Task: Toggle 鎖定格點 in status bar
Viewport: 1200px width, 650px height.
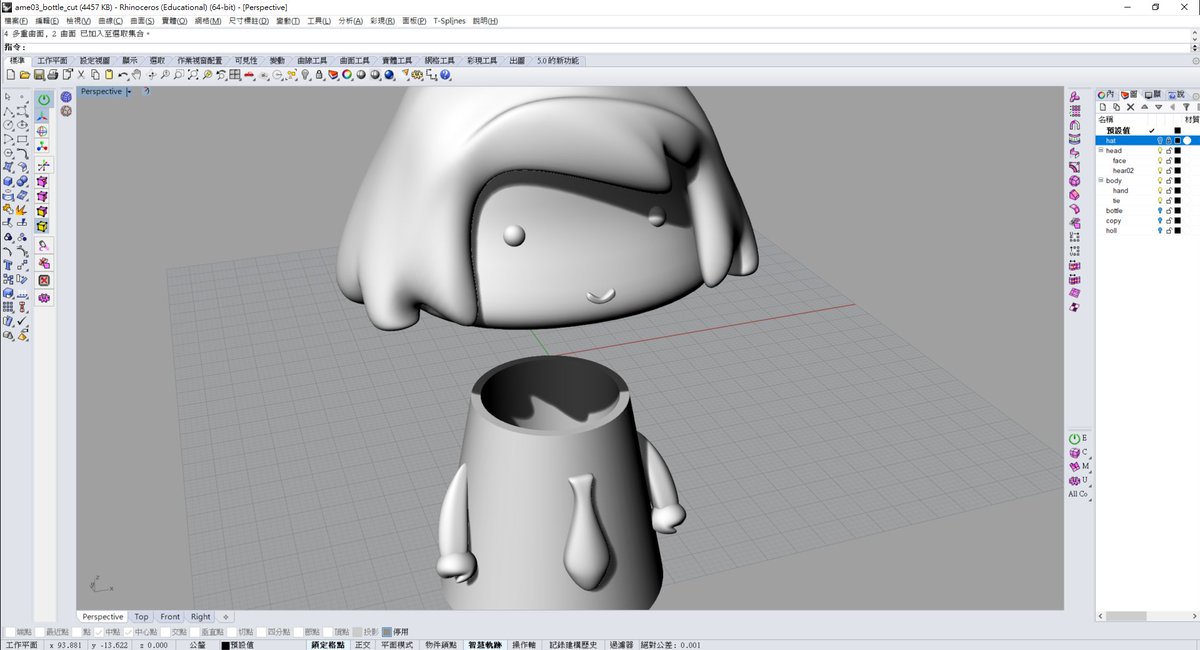Action: point(330,645)
